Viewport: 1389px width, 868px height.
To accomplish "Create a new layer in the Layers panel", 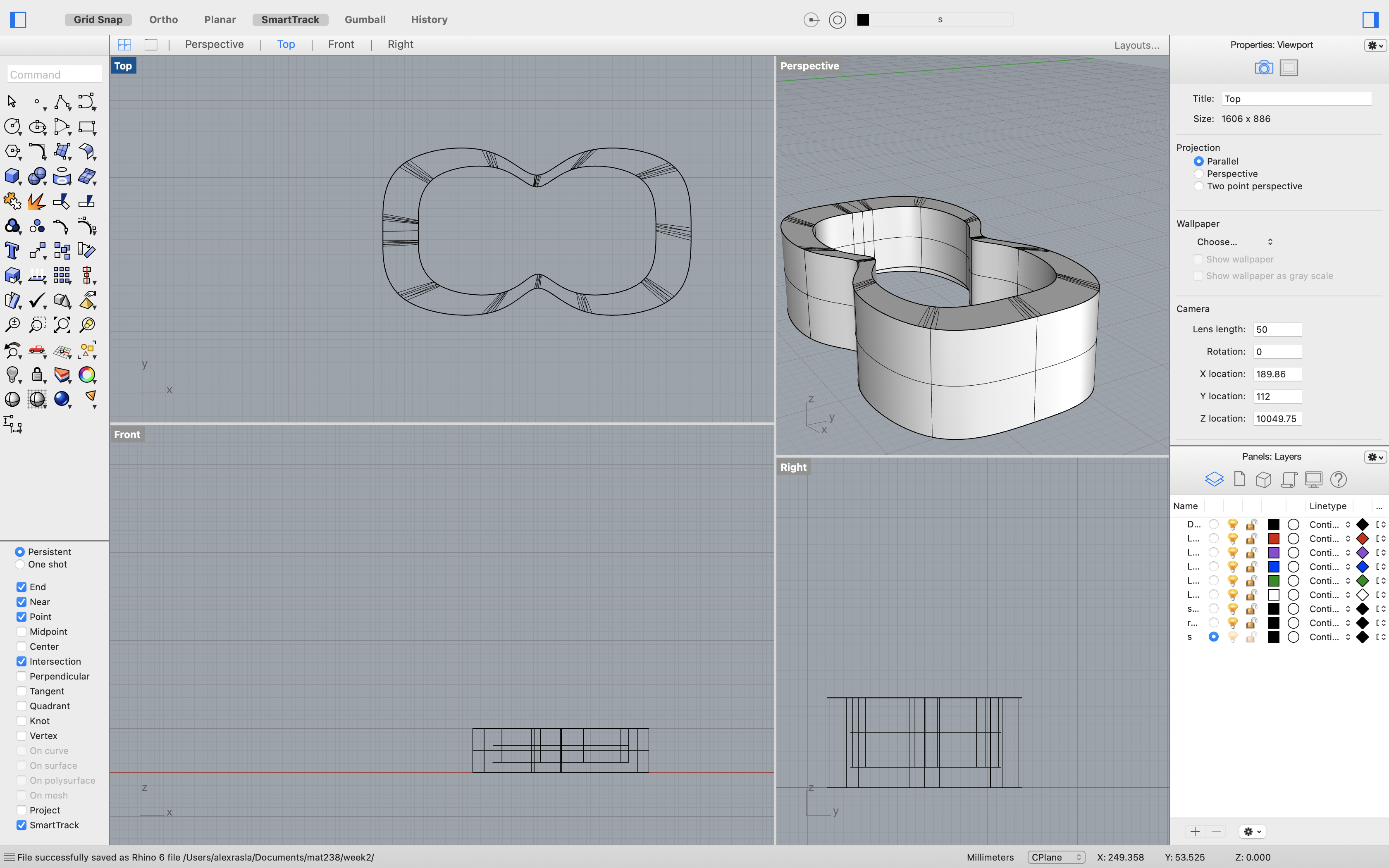I will 1196,831.
